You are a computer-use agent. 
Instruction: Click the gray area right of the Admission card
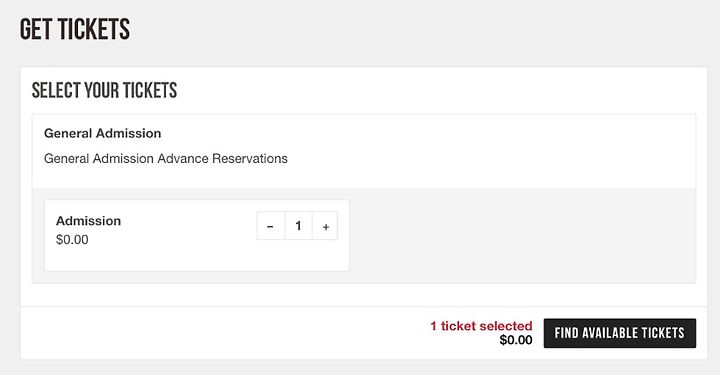tap(519, 235)
